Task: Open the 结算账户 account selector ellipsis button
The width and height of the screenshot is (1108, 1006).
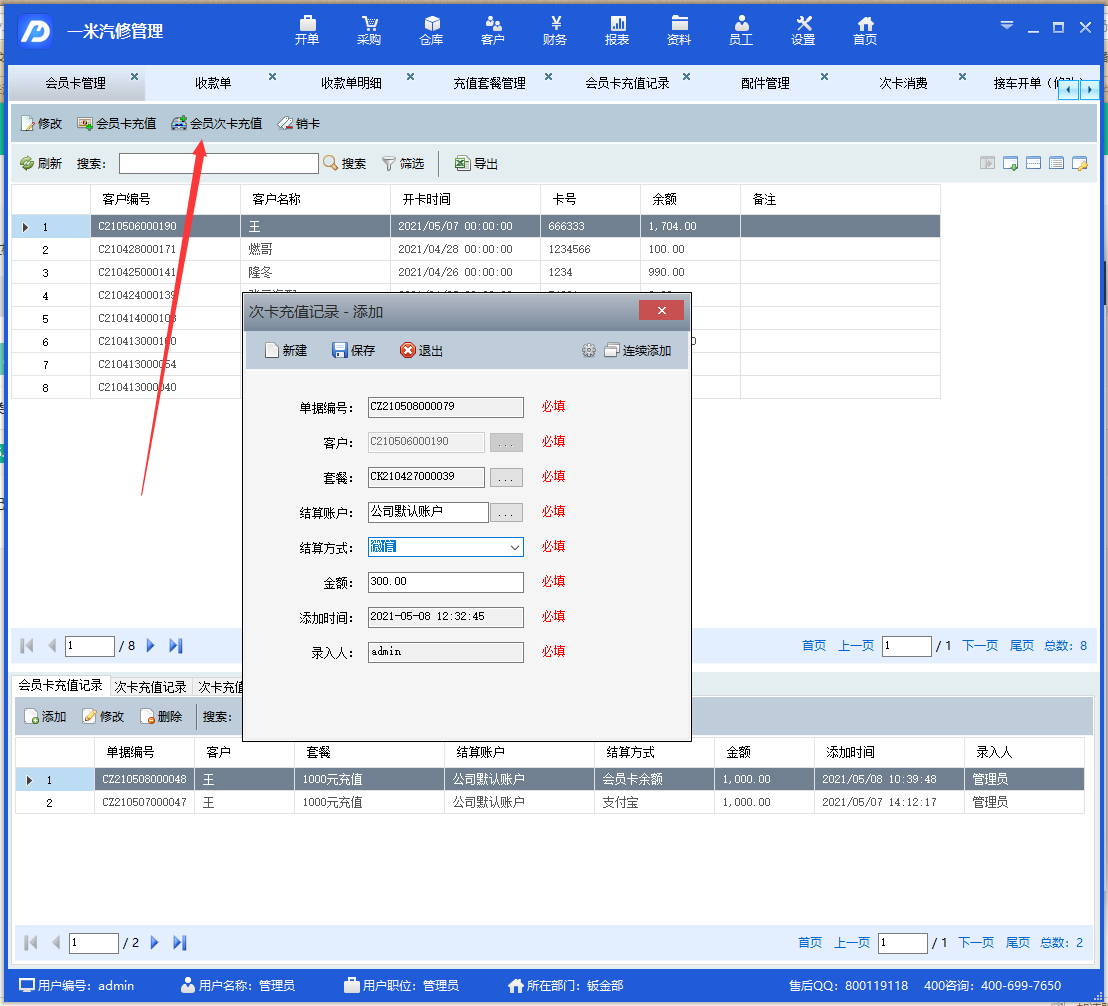Action: point(506,513)
